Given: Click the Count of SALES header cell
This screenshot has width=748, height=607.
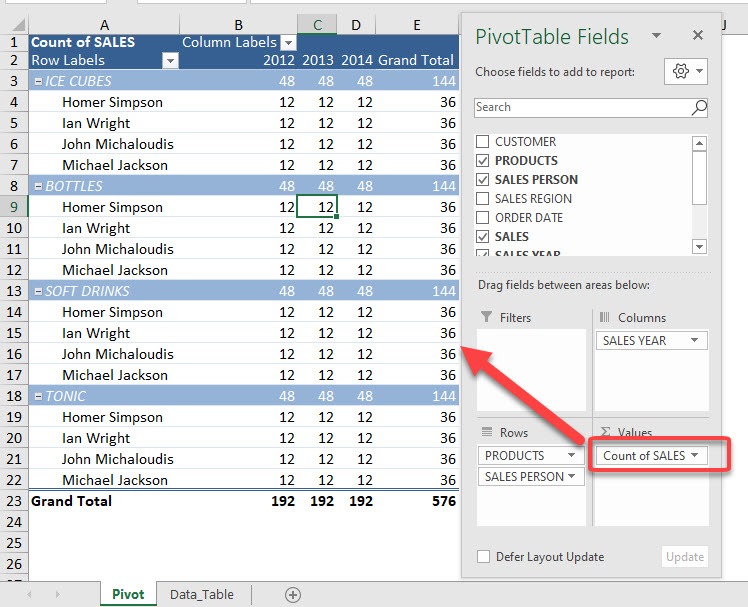Looking at the screenshot, I should [104, 42].
